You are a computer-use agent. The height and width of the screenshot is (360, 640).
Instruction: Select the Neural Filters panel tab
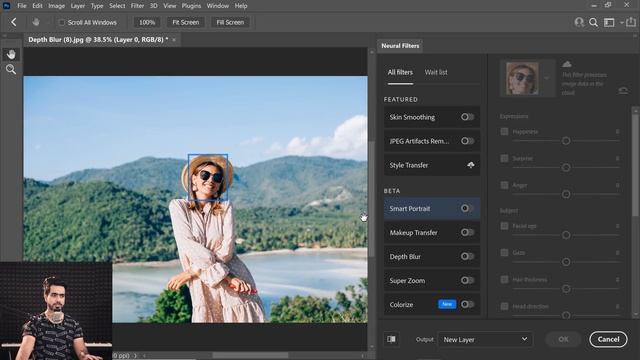(400, 46)
